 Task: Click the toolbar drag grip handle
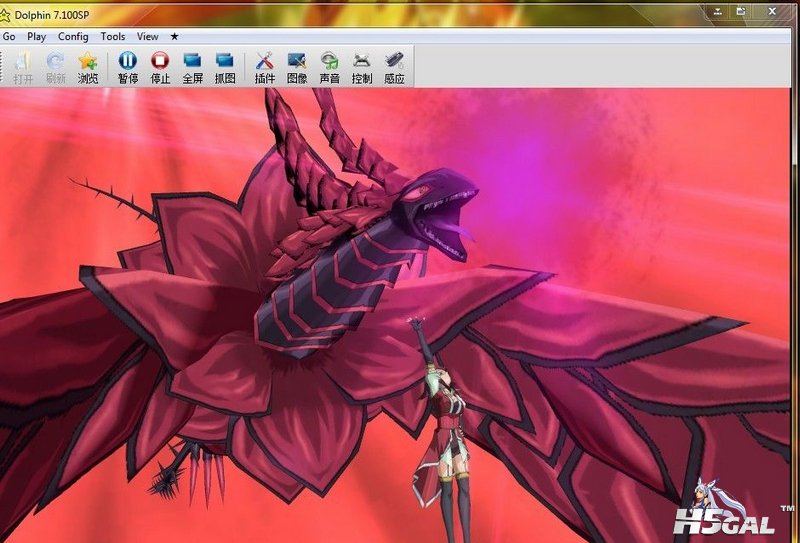click(x=2, y=66)
